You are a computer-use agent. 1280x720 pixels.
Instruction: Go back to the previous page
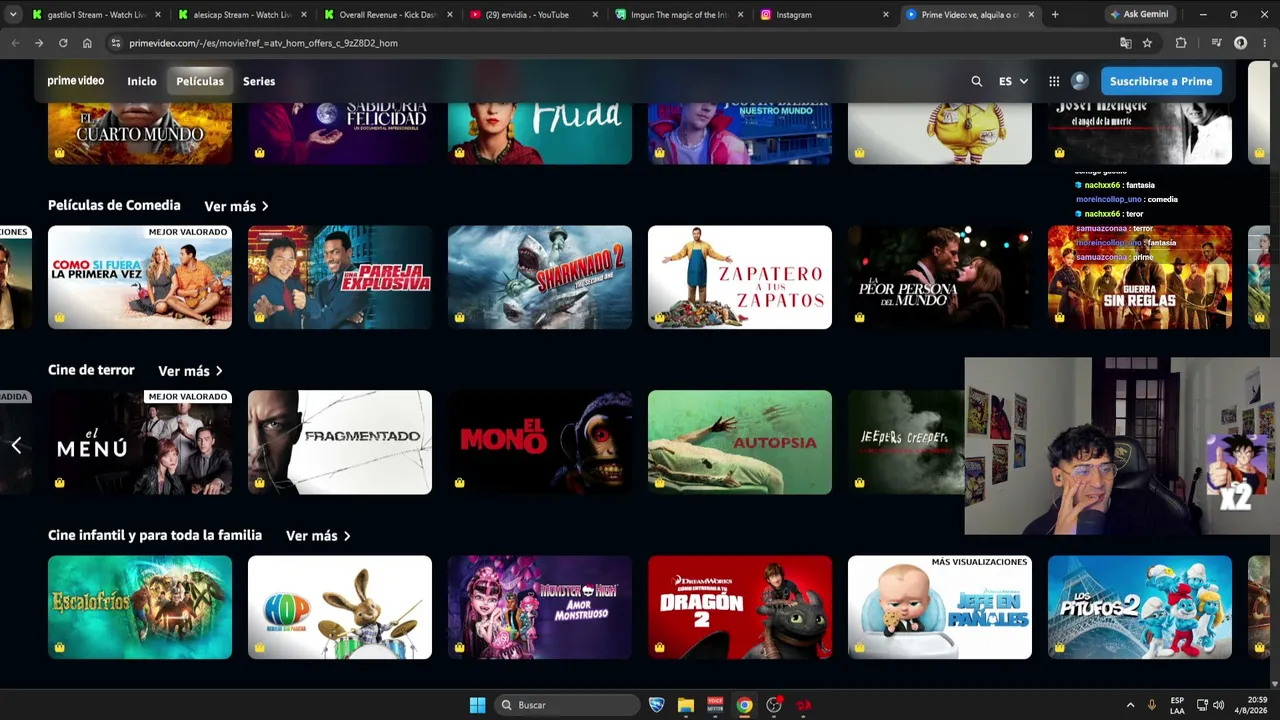pyautogui.click(x=15, y=43)
